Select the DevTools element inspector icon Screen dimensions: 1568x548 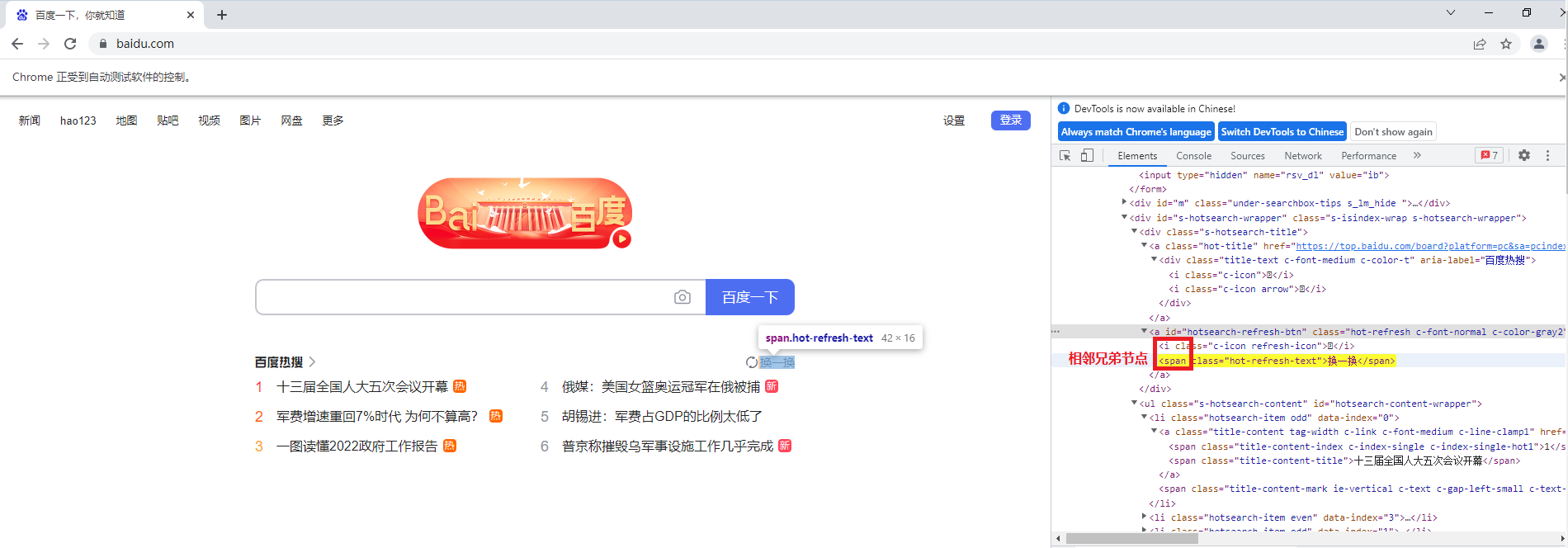coord(1065,155)
